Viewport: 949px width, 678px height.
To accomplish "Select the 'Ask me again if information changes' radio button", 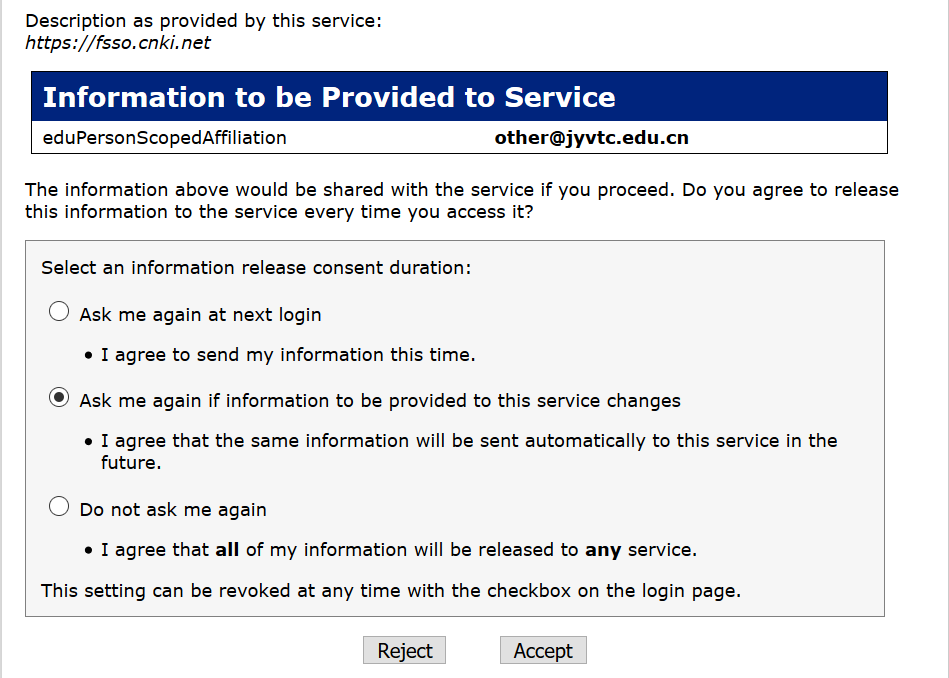I will pos(59,399).
